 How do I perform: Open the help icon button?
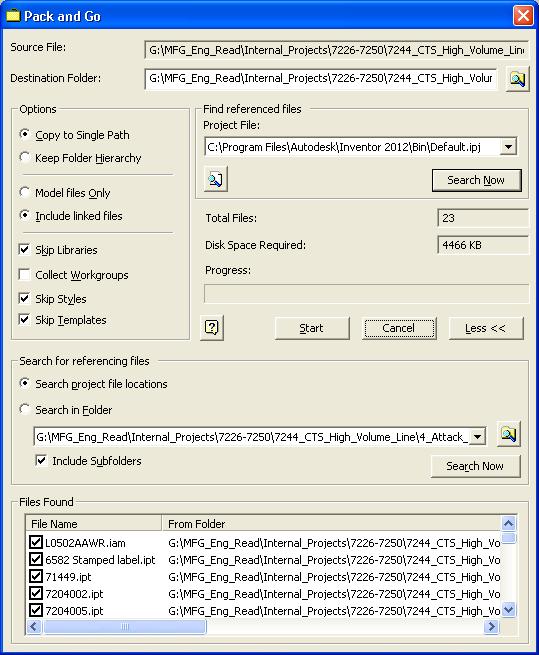point(212,328)
